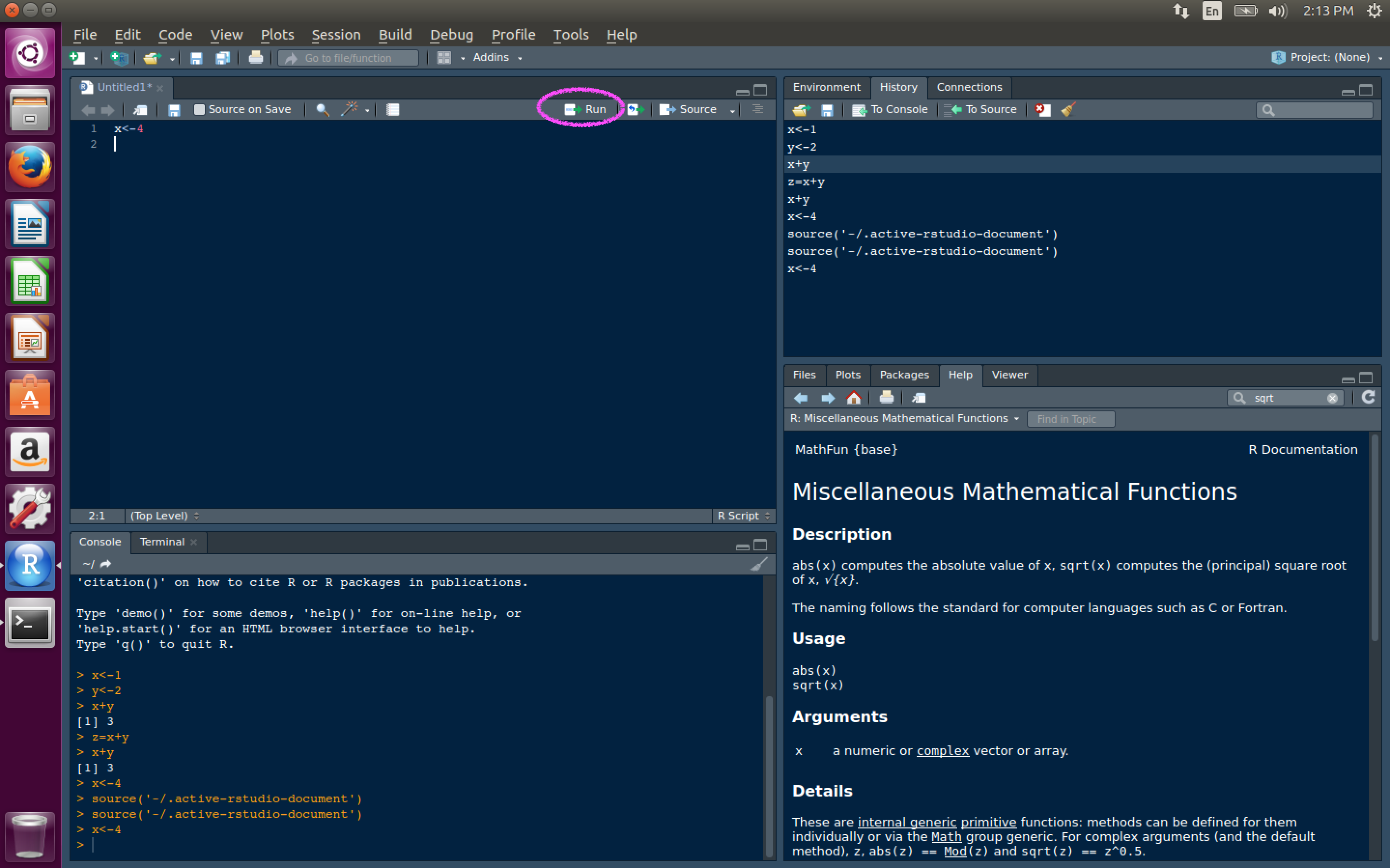Viewport: 1390px width, 868px height.
Task: Switch to the Environment tab
Action: pyautogui.click(x=826, y=87)
